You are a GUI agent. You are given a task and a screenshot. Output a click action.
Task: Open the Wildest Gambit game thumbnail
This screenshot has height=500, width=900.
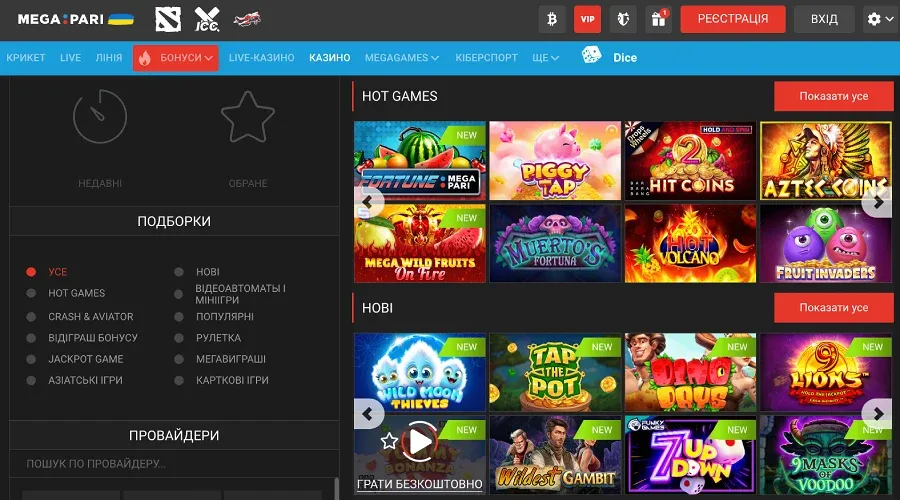(x=555, y=455)
